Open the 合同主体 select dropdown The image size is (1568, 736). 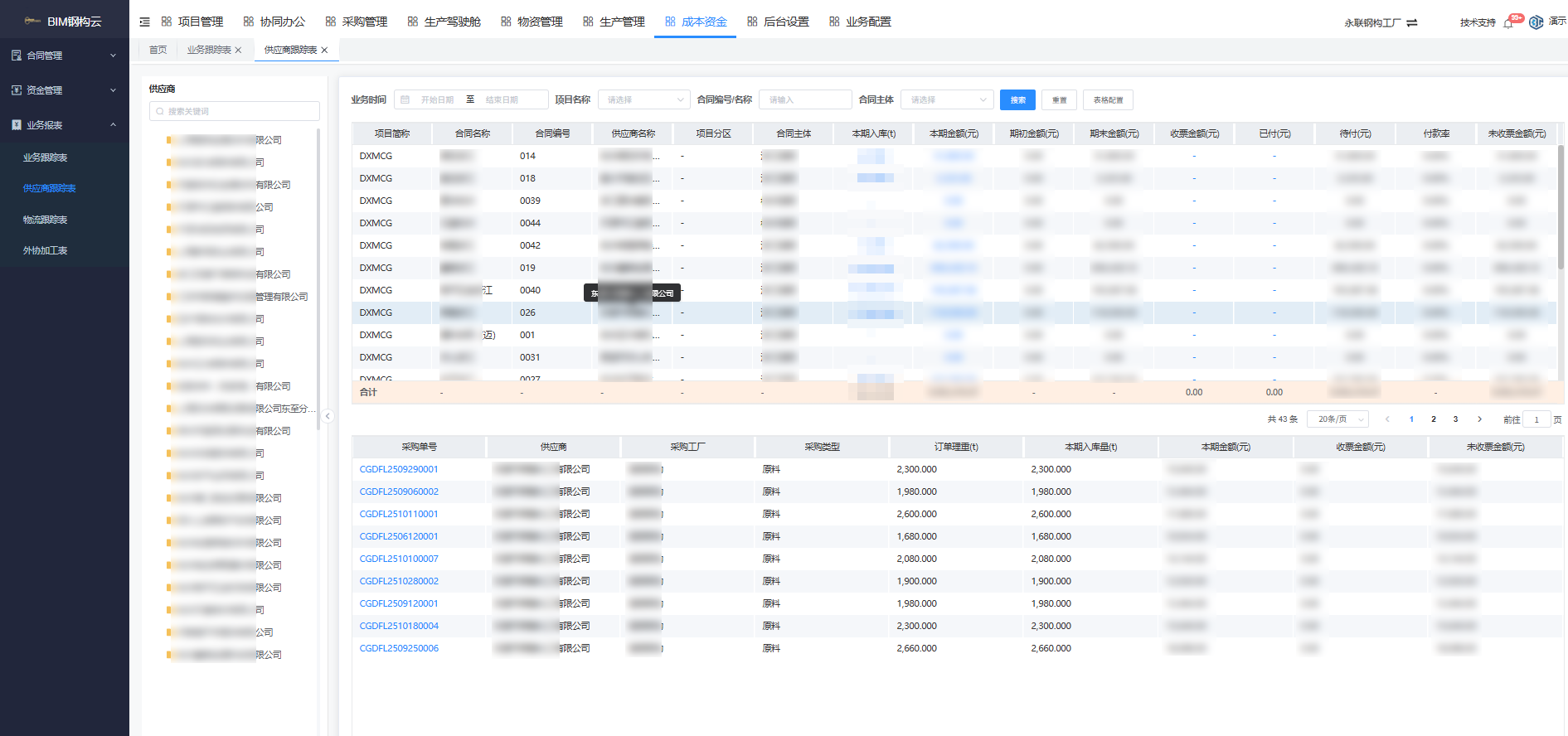947,99
